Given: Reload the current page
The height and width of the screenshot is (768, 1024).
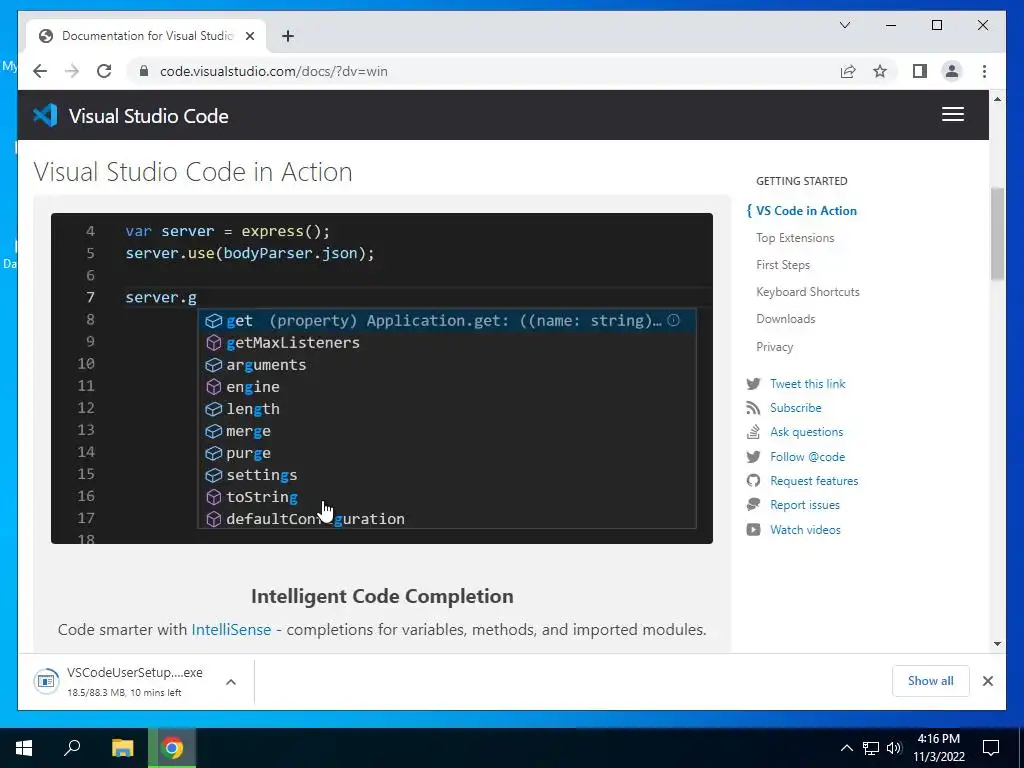Looking at the screenshot, I should coord(104,71).
